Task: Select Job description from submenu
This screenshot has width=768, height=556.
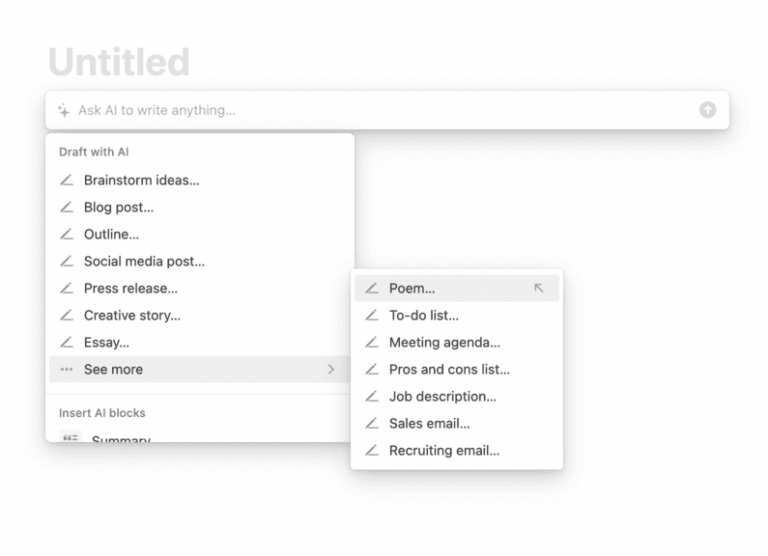Action: (442, 396)
